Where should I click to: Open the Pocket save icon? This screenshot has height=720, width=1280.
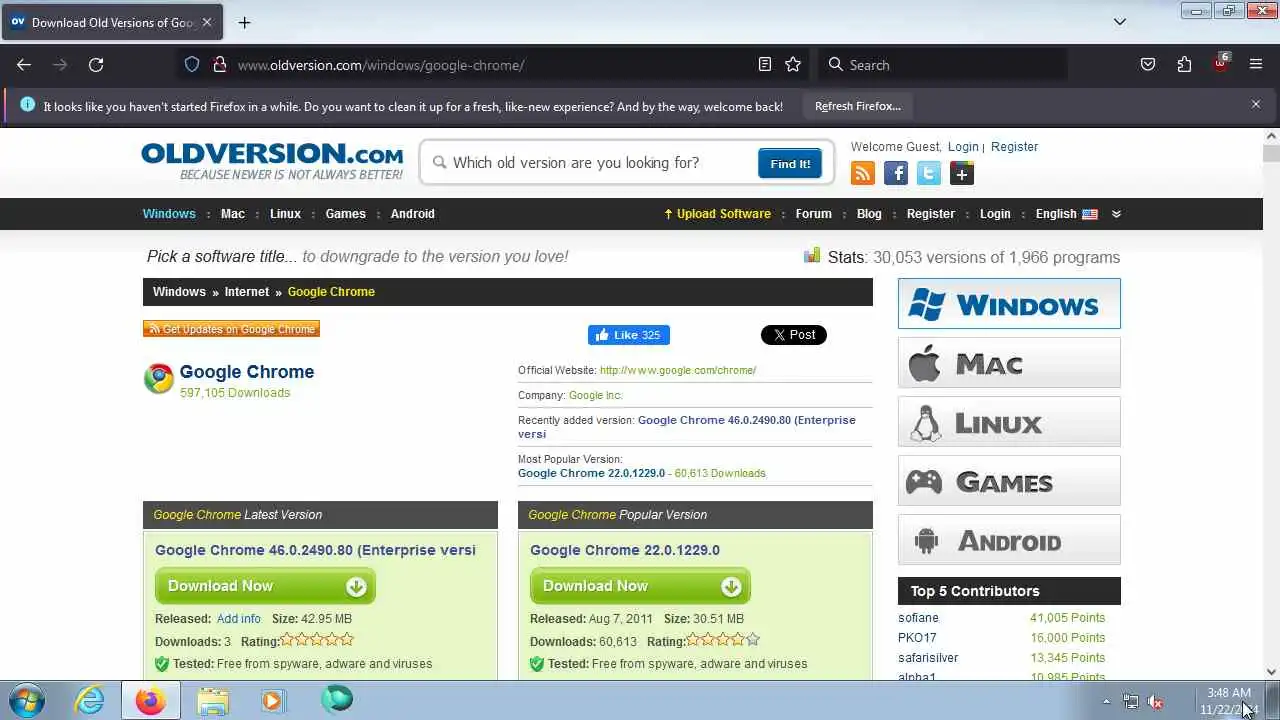click(1148, 65)
